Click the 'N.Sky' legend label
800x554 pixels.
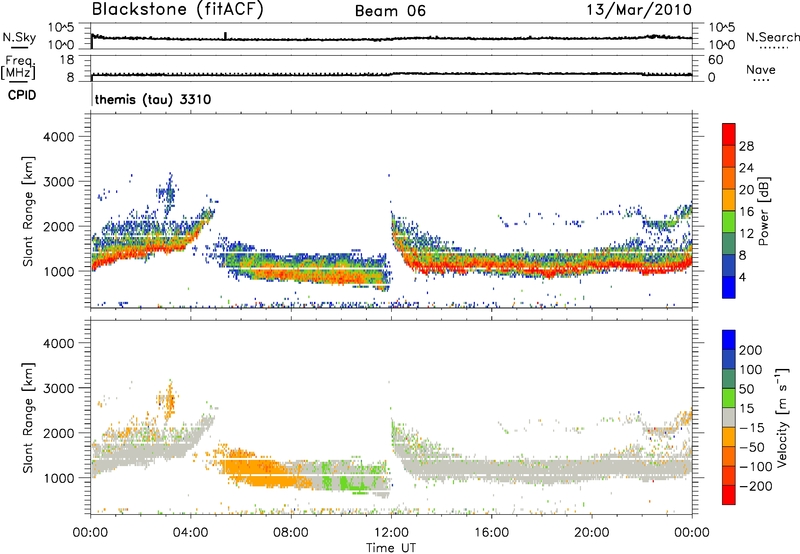19,37
